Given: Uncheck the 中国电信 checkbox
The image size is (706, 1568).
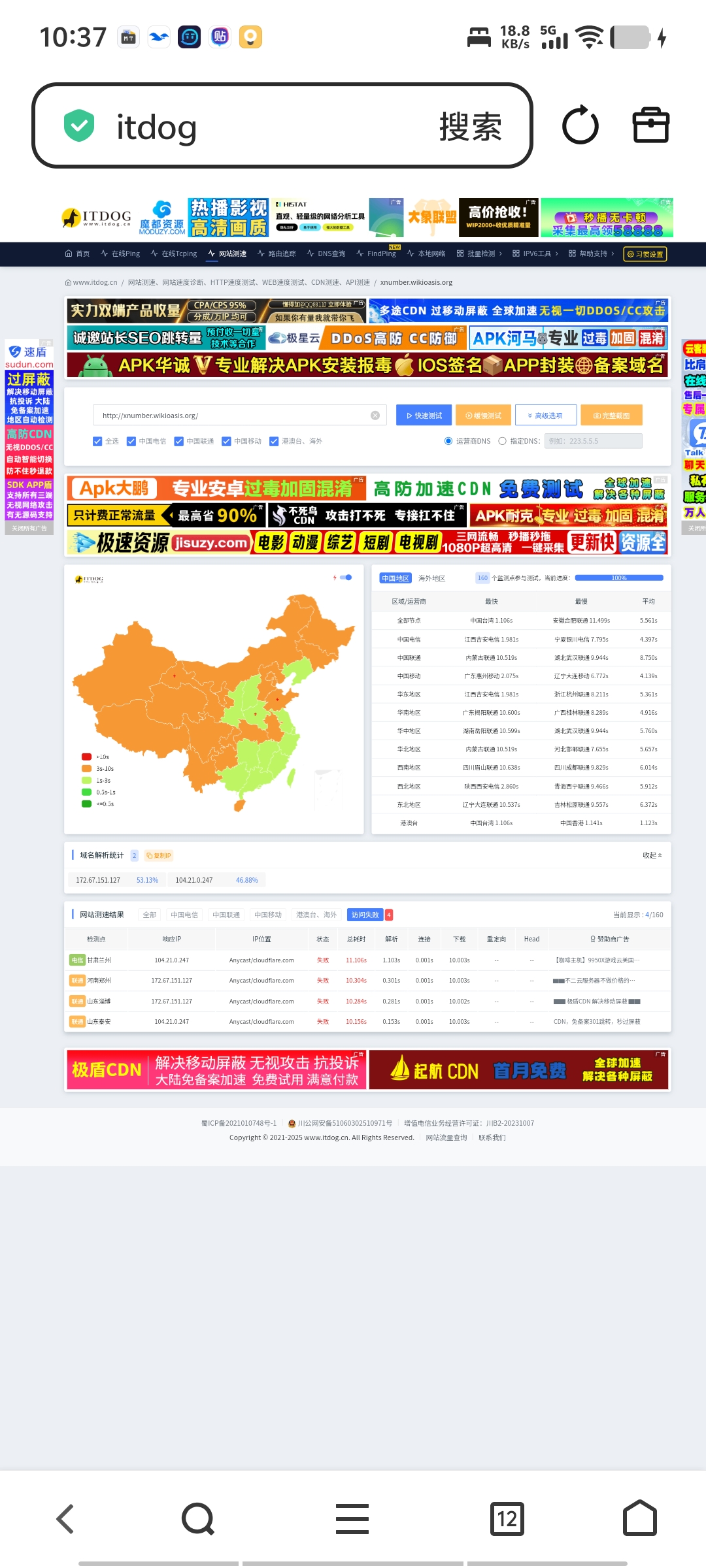Looking at the screenshot, I should coord(131,441).
